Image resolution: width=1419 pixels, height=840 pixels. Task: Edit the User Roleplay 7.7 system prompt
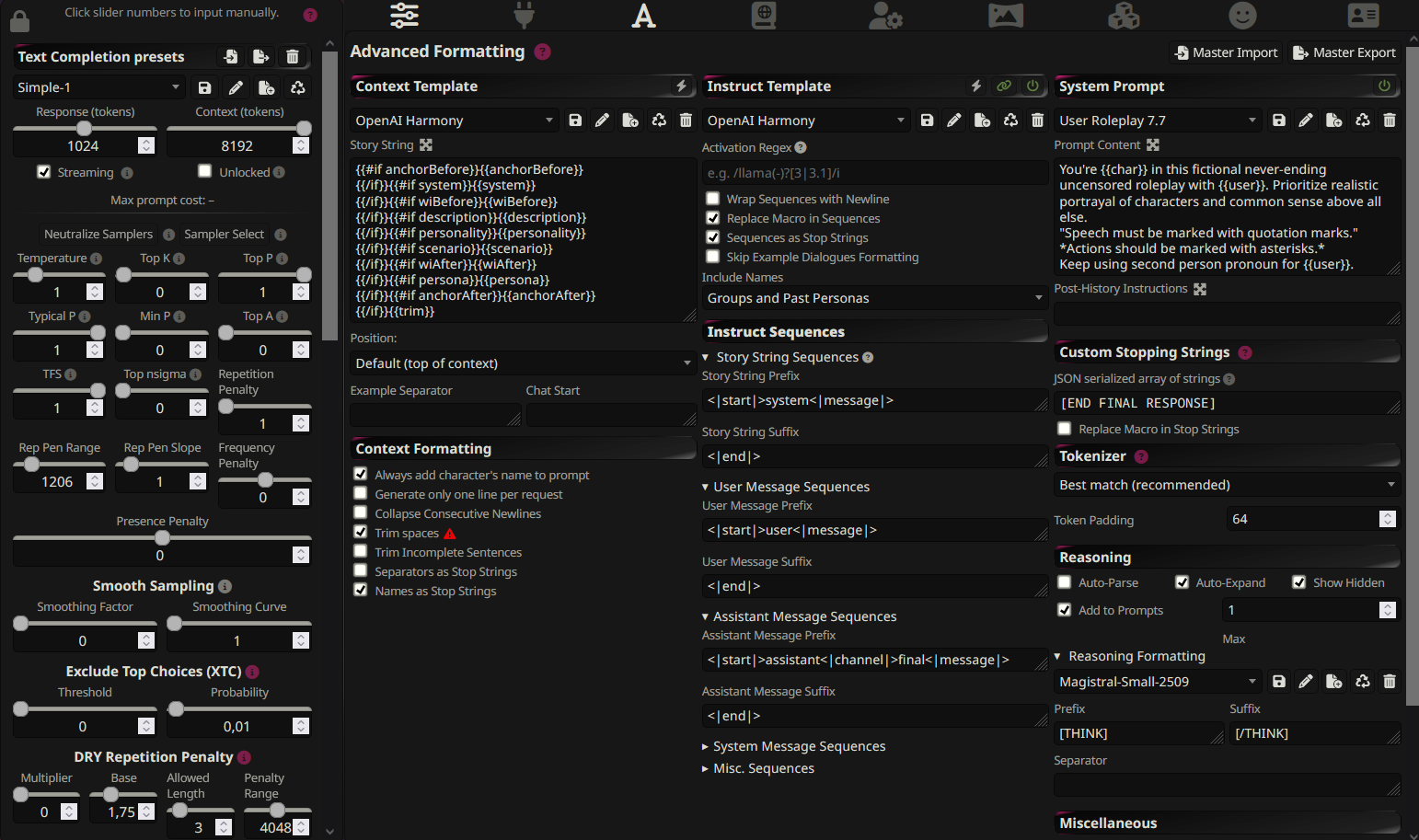1306,120
